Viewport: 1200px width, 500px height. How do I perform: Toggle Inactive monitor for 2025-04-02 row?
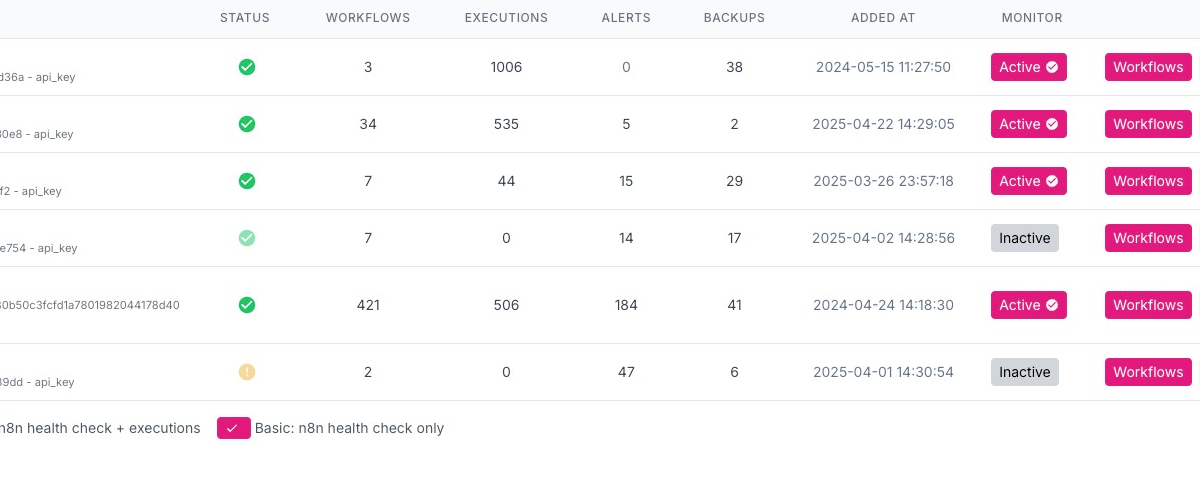coord(1024,238)
